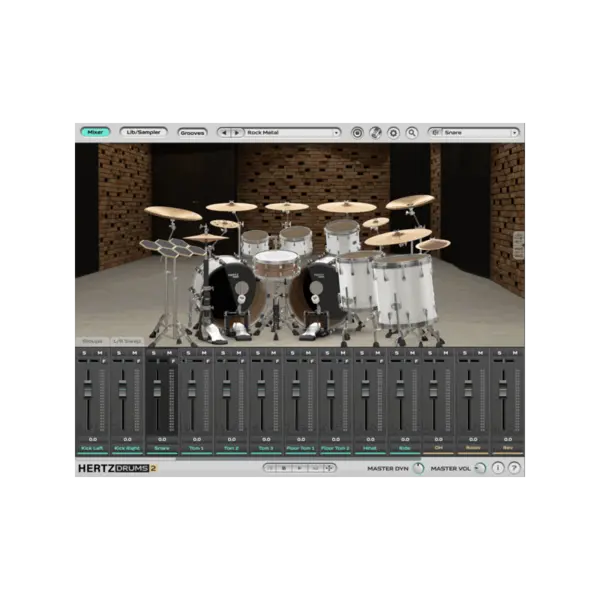Click the snare drum in the kit view
This screenshot has width=600, height=600.
tap(277, 263)
